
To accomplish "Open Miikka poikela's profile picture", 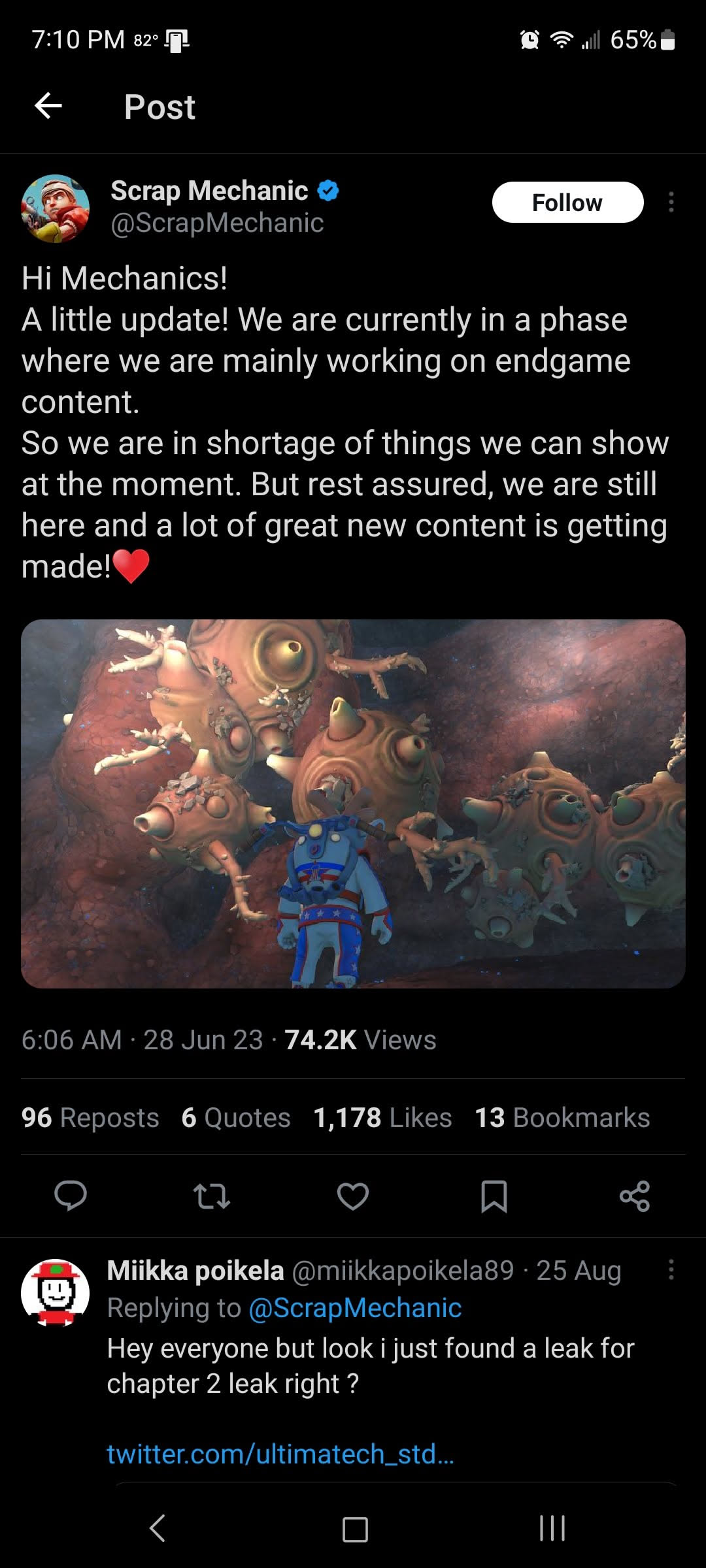I will point(55,1292).
